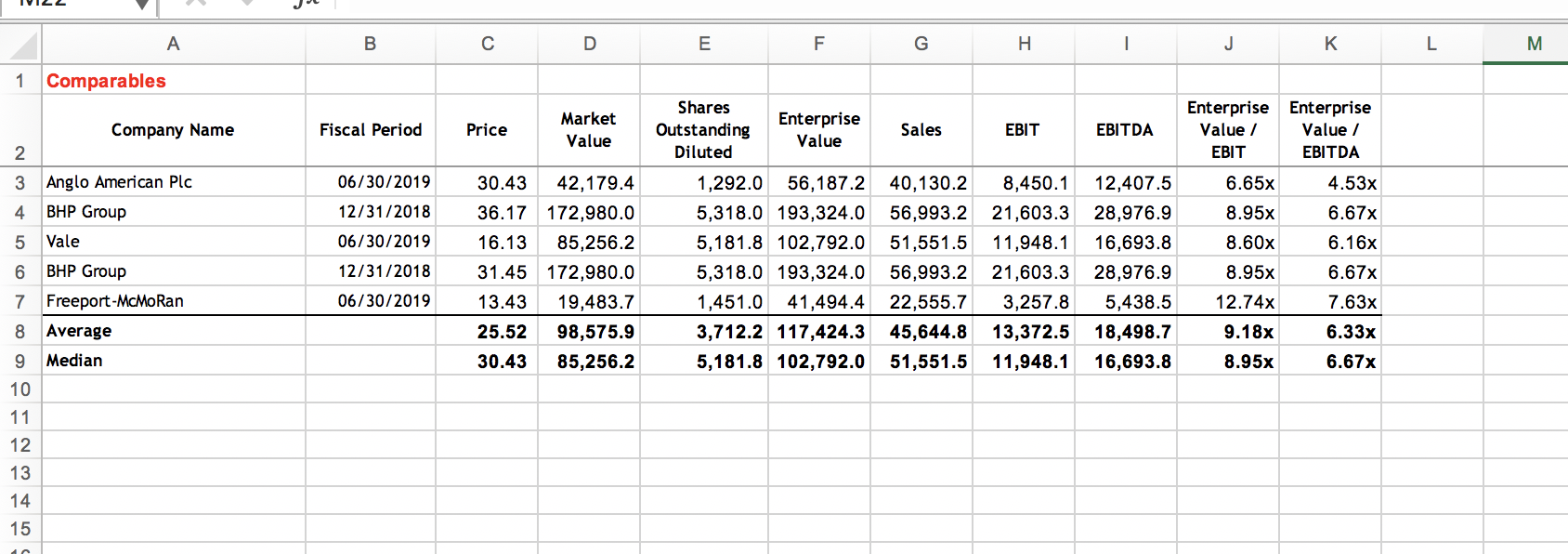Screen dimensions: 1568x554
Task: Click BHP Group cell in row 4
Action: [x=174, y=212]
